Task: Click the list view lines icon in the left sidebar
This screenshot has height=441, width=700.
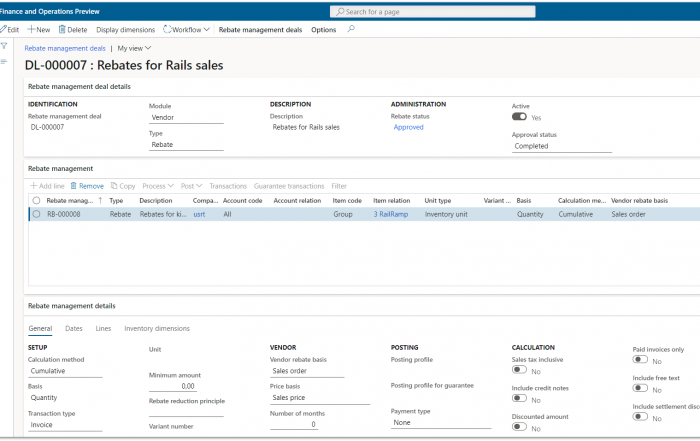Action: click(4, 62)
